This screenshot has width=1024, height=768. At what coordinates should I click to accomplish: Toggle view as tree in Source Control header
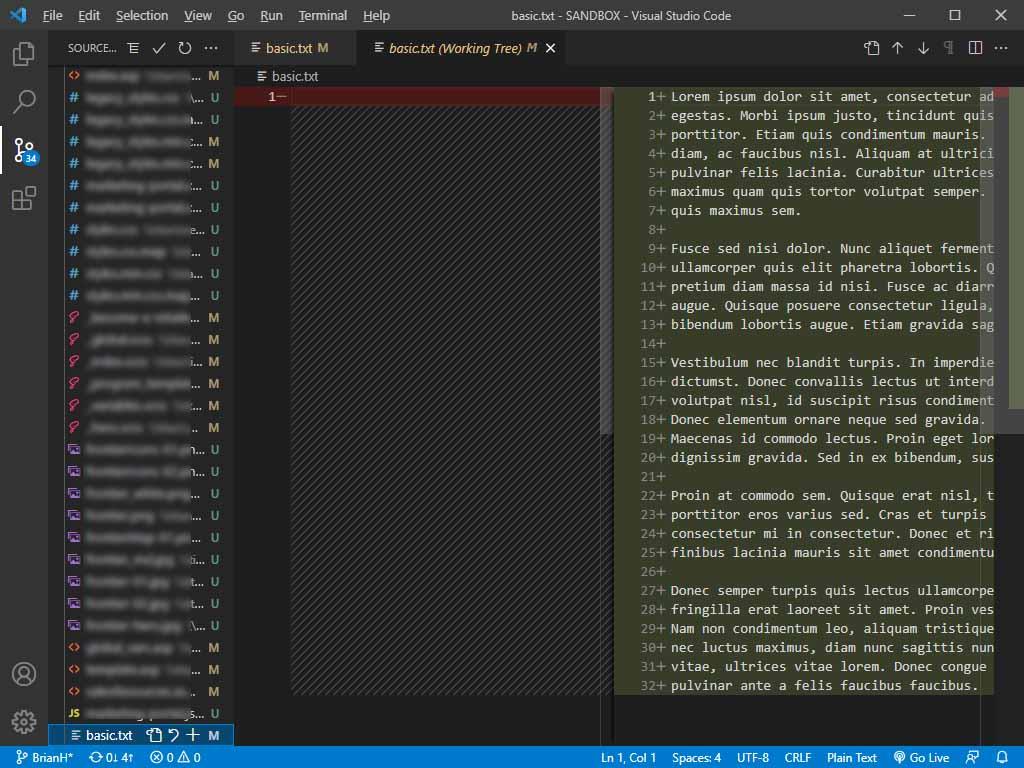tap(133, 48)
